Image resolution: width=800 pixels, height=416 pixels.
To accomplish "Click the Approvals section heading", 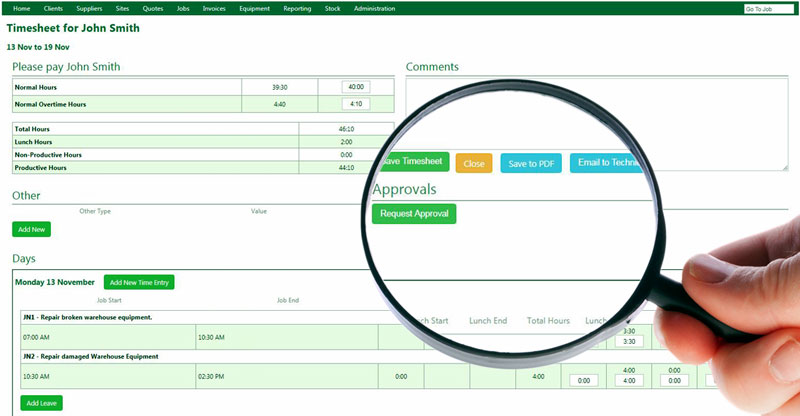I will (404, 189).
